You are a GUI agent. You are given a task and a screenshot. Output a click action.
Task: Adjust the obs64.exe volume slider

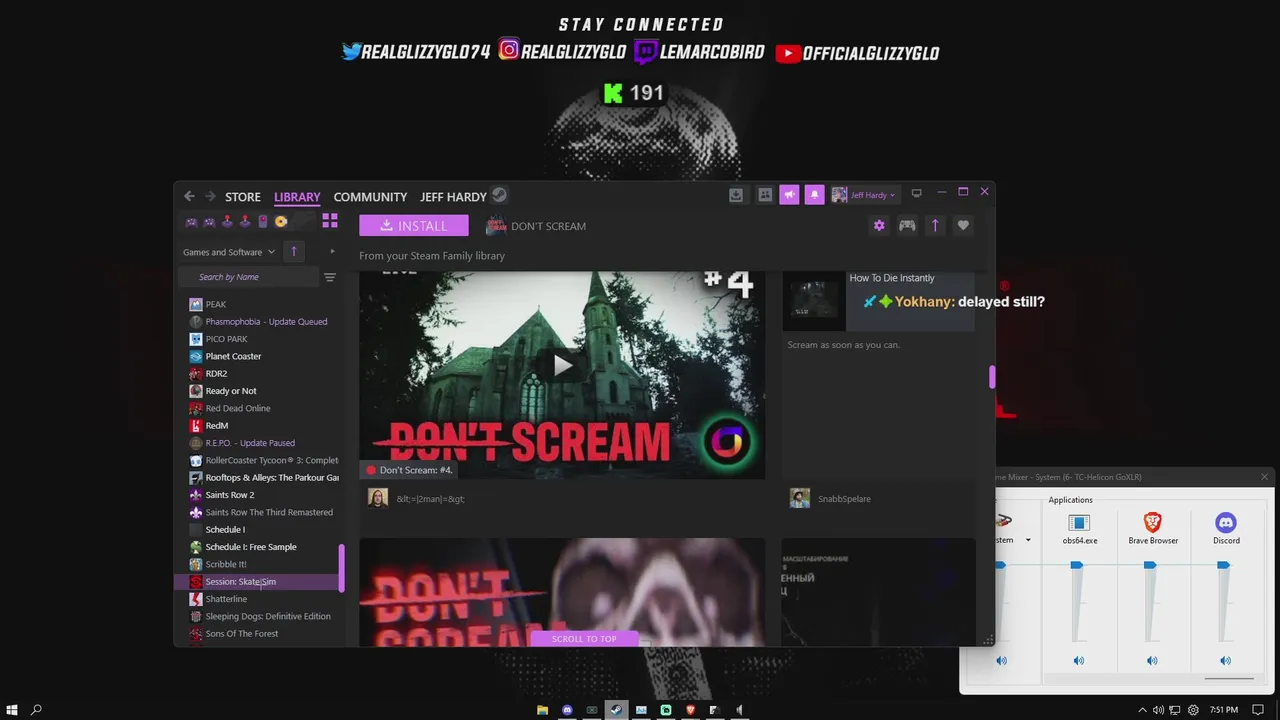[x=1077, y=566]
